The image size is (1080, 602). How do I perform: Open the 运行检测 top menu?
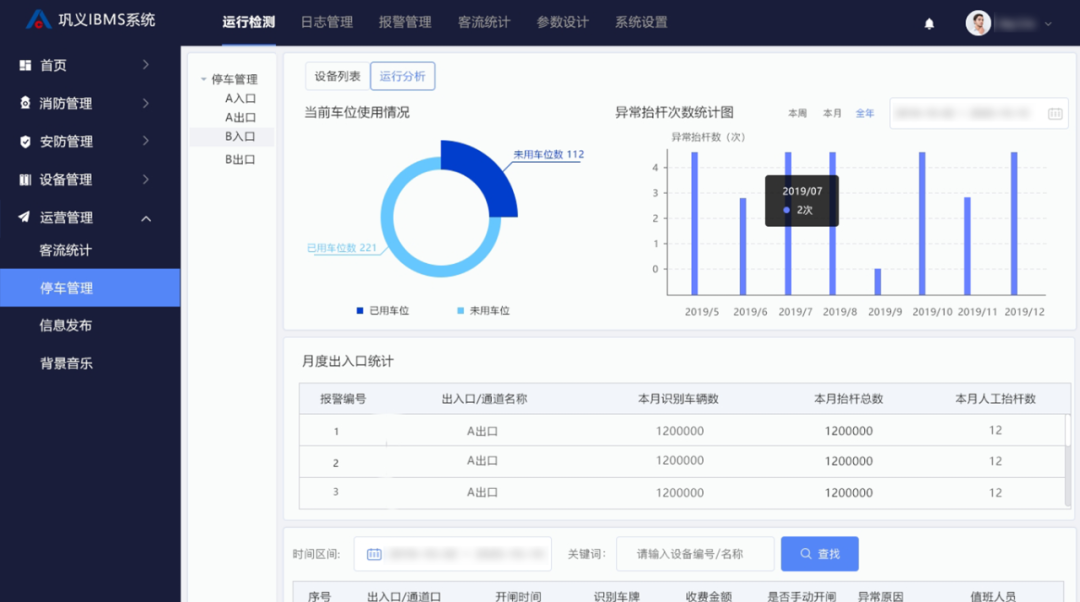(249, 22)
